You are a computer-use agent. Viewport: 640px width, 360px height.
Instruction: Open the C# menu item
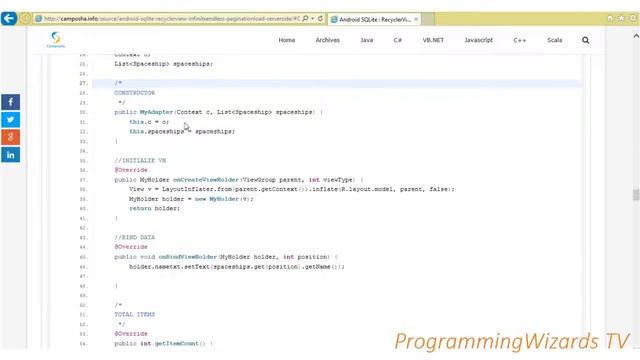pos(398,40)
